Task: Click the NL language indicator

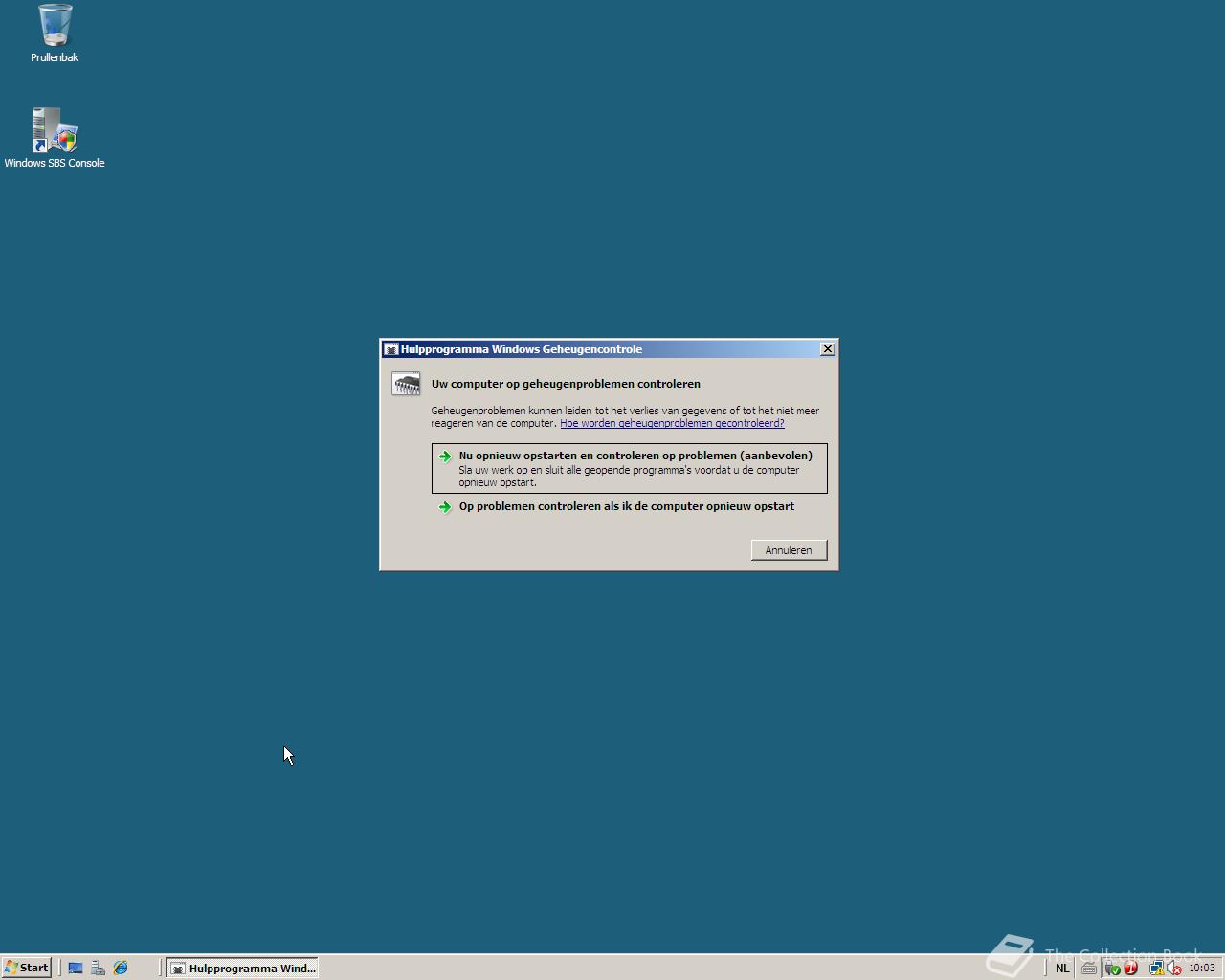Action: click(x=1062, y=968)
